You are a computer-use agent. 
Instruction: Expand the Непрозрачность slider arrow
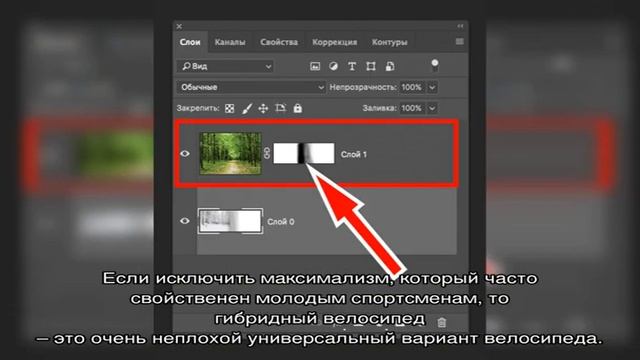point(432,87)
